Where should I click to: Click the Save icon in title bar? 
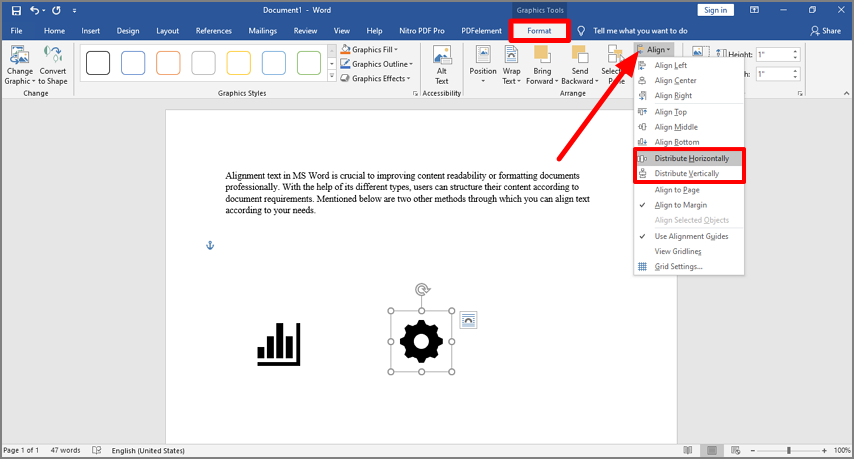click(x=16, y=10)
